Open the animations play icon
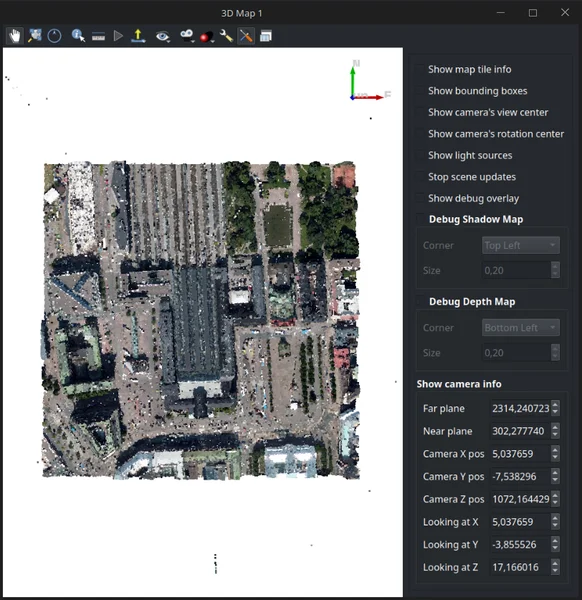This screenshot has width=582, height=600. pyautogui.click(x=118, y=36)
